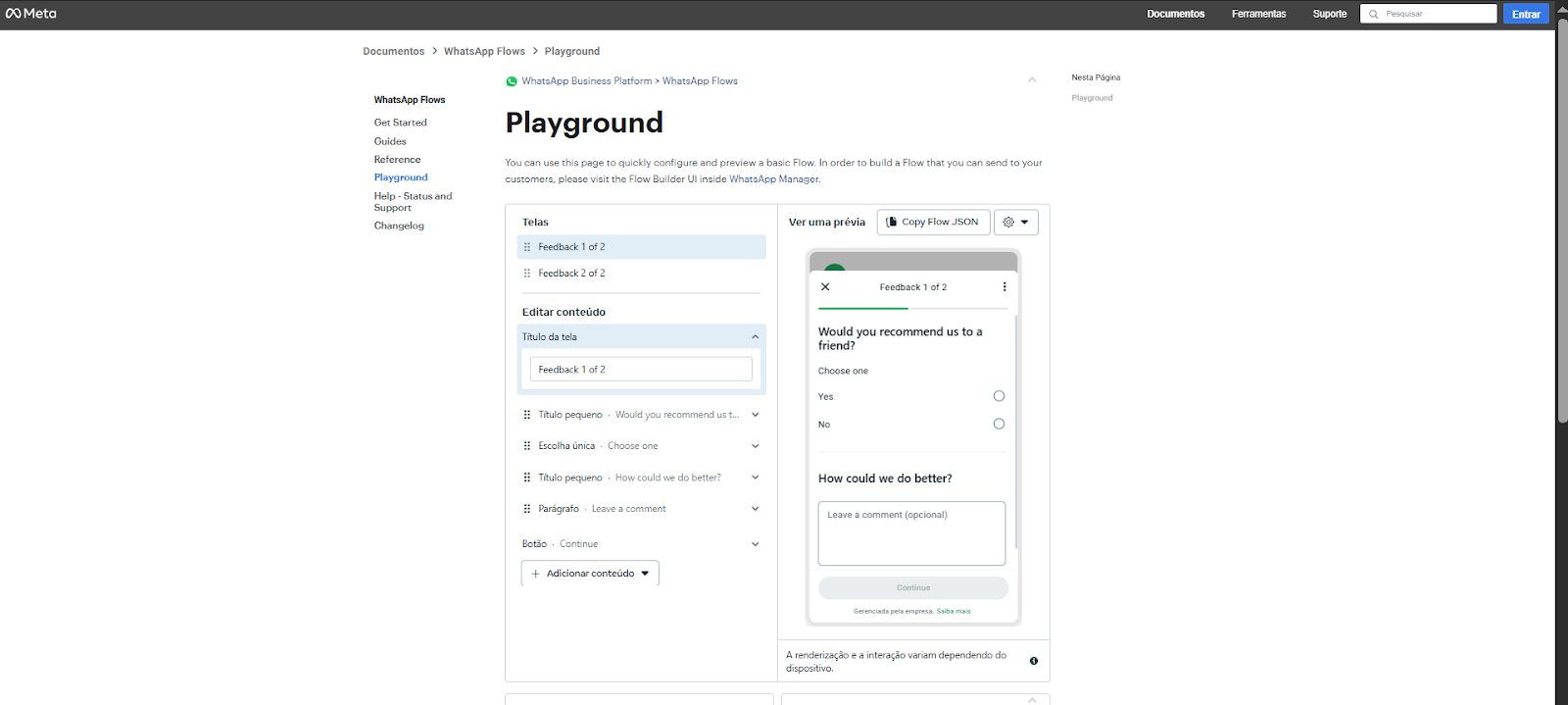Open the three-dot menu in phone preview
The image size is (1568, 705).
1004,287
